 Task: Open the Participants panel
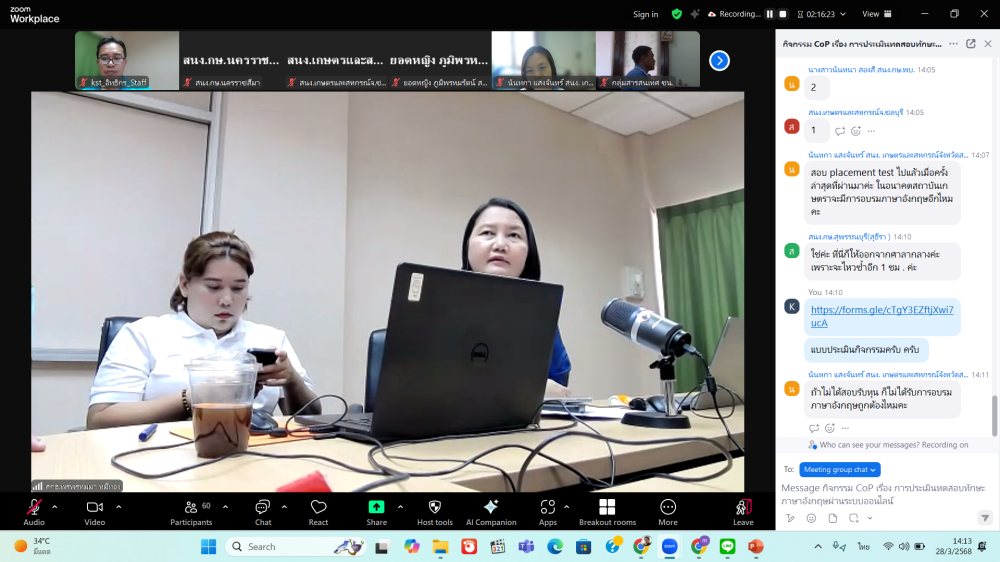pos(190,511)
